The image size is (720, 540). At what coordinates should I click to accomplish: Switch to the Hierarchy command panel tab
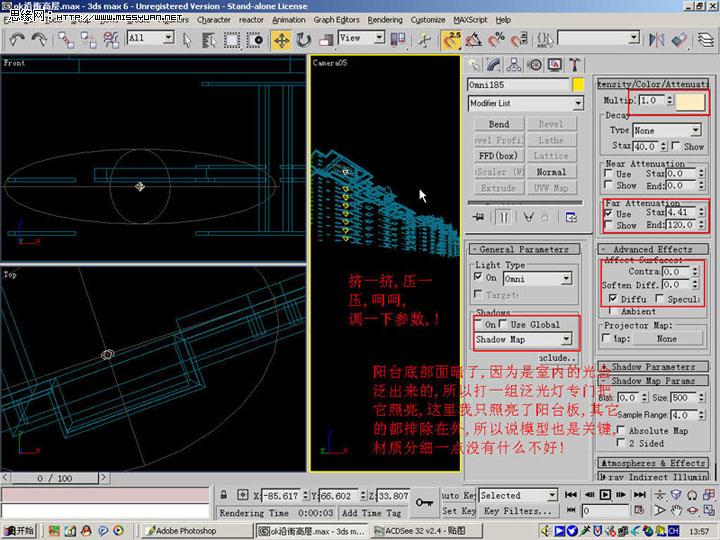[514, 65]
